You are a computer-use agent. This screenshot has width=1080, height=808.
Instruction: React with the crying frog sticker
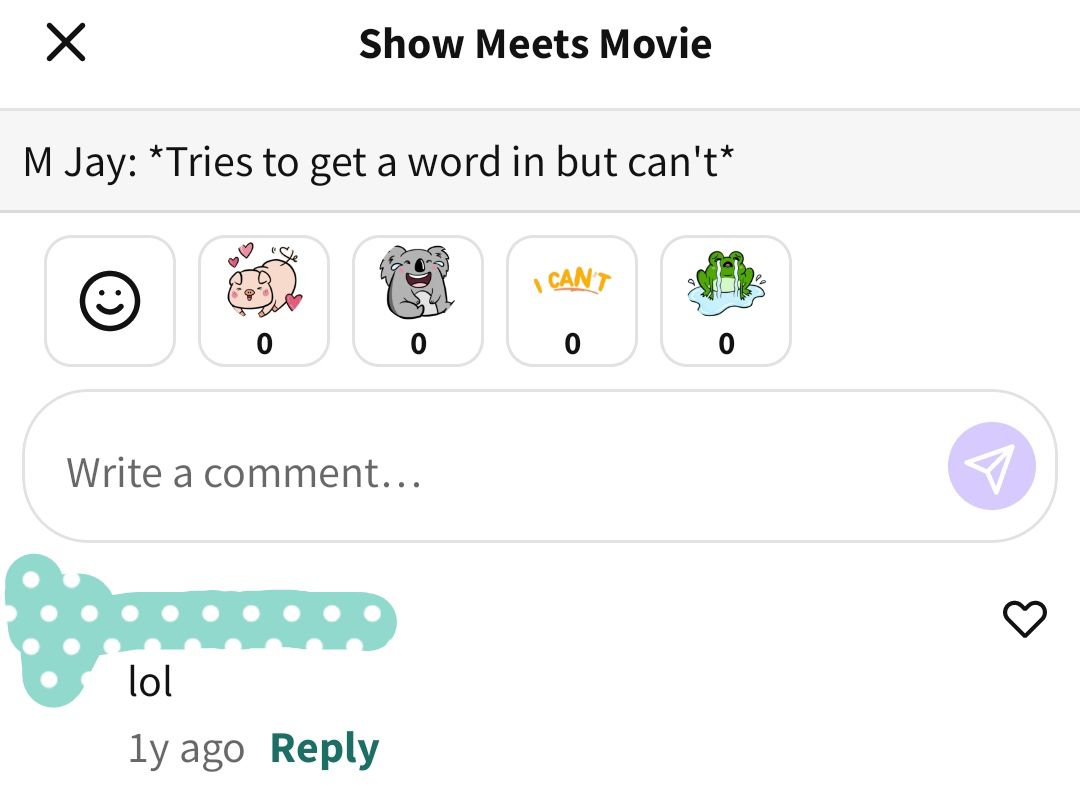click(726, 301)
